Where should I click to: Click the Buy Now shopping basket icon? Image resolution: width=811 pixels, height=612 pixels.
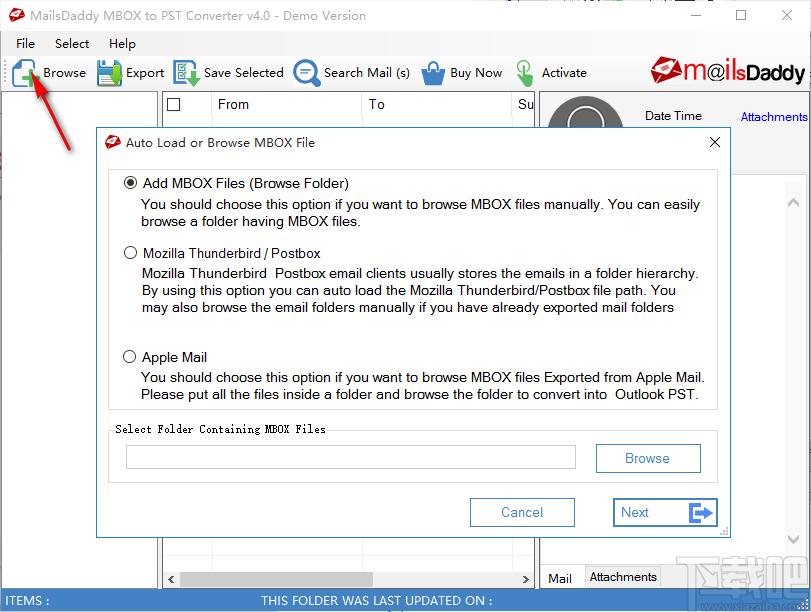pos(433,72)
